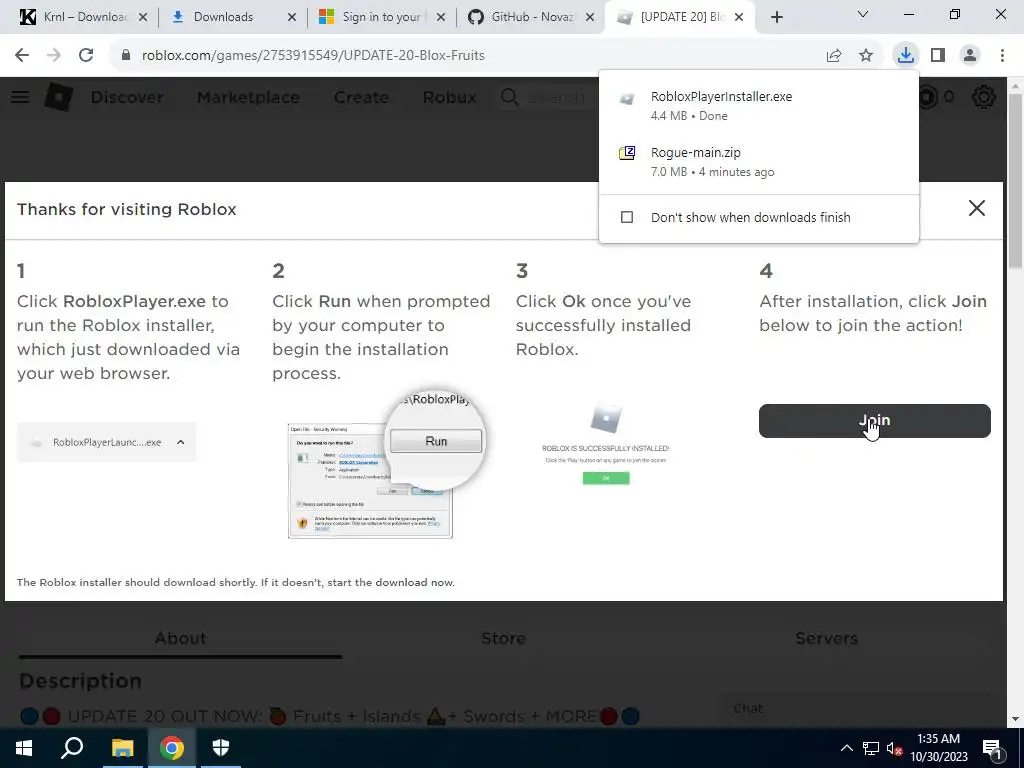Open Roblox settings gear
Viewport: 1024px width, 768px height.
(984, 97)
